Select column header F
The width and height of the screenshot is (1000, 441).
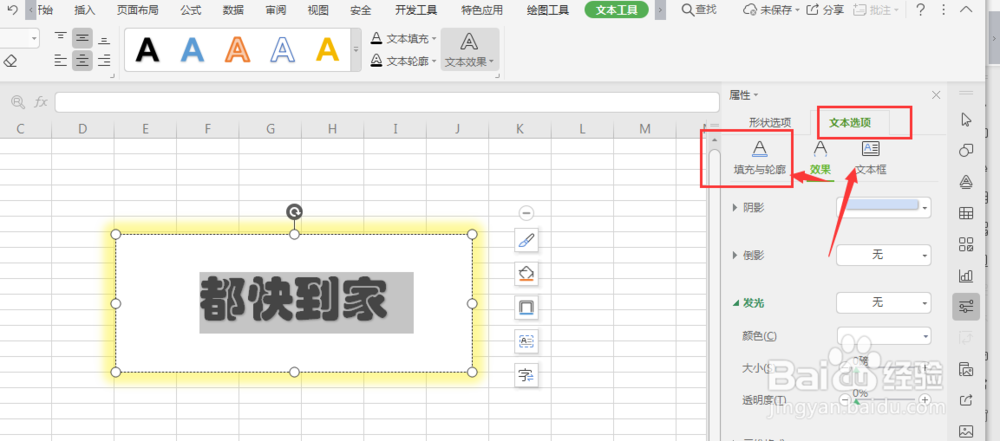coord(208,129)
